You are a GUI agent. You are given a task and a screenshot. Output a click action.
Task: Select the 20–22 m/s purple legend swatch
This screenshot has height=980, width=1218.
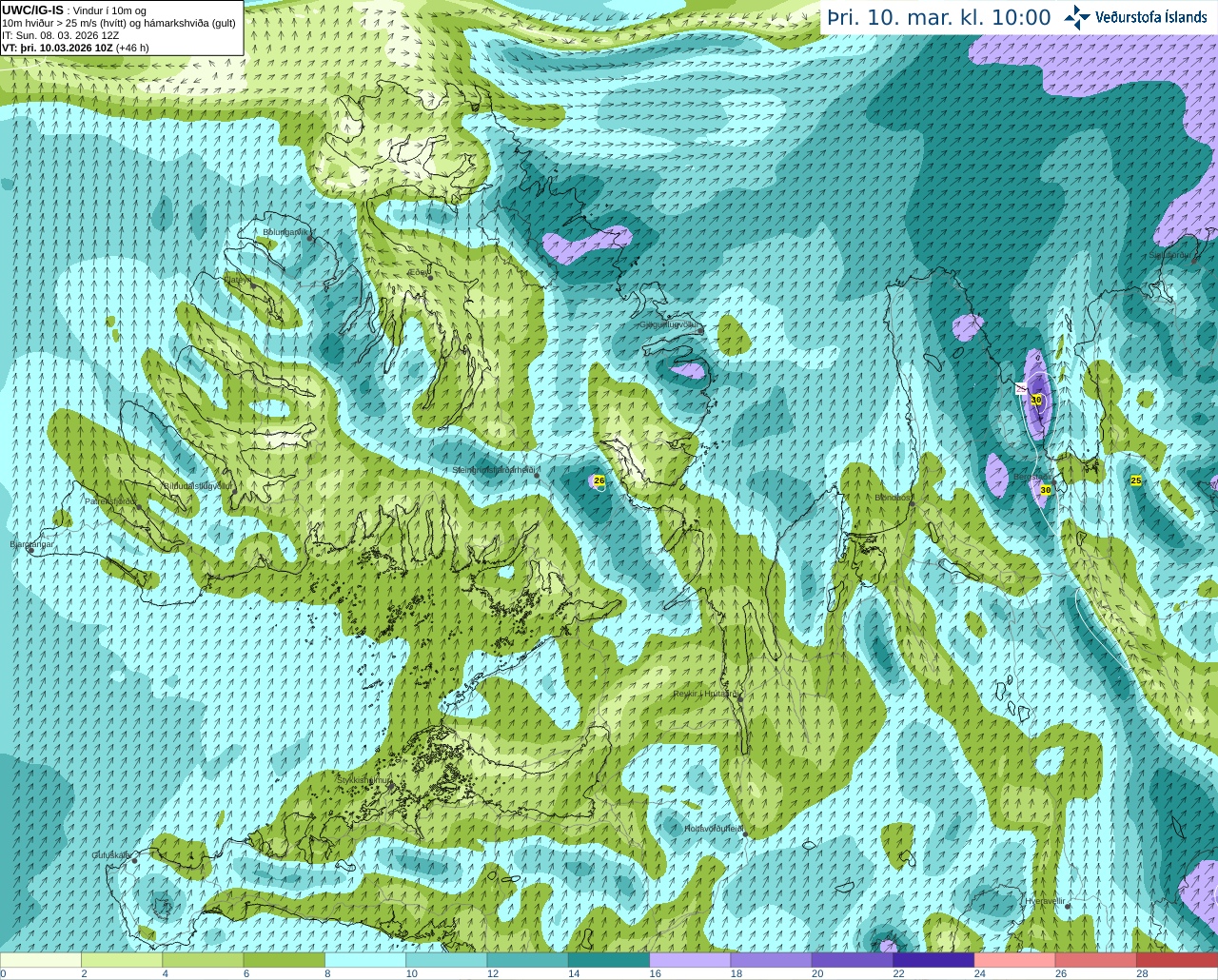853,960
